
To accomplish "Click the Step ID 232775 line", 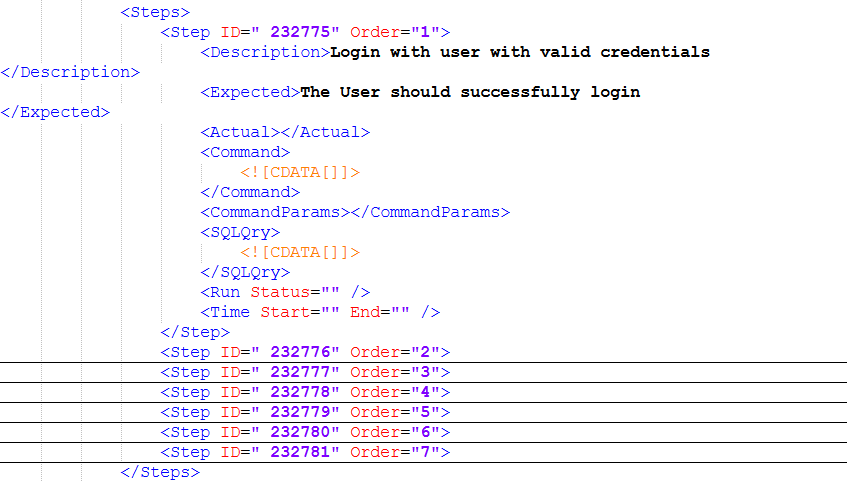I will pos(305,32).
